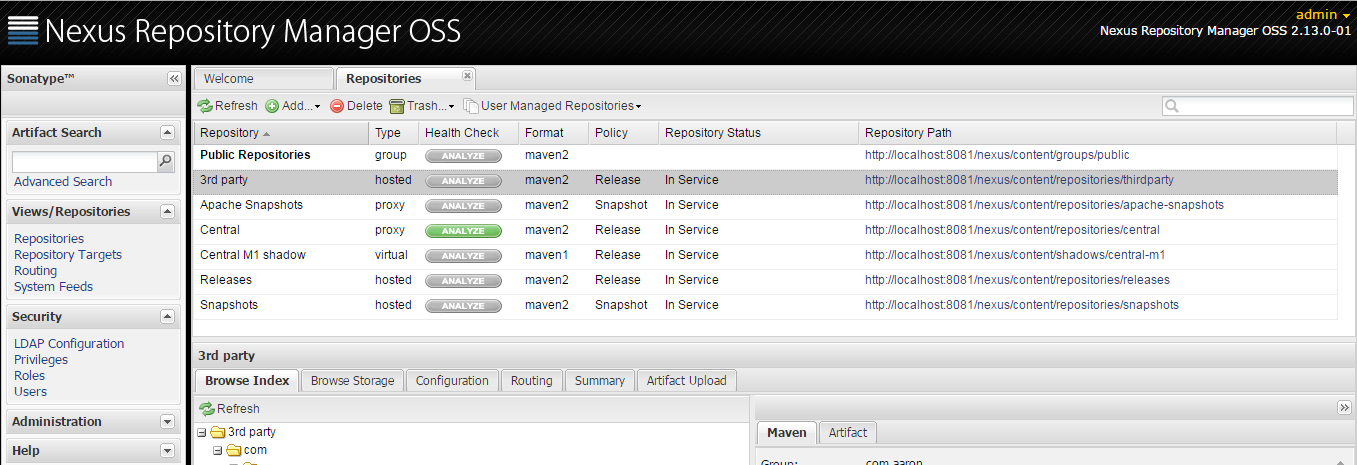Viewport: 1357px width, 465px height.
Task: Open the Repositories link in the sidebar
Action: [49, 239]
